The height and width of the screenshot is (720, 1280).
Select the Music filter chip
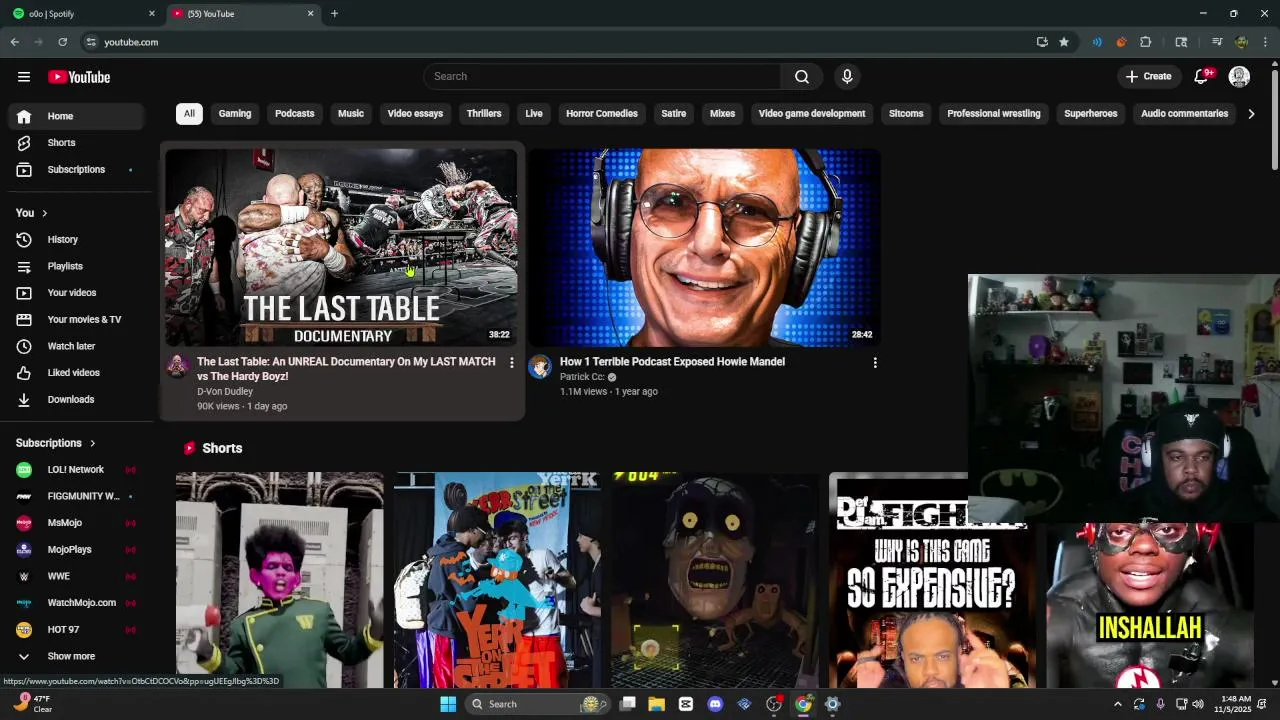(351, 114)
